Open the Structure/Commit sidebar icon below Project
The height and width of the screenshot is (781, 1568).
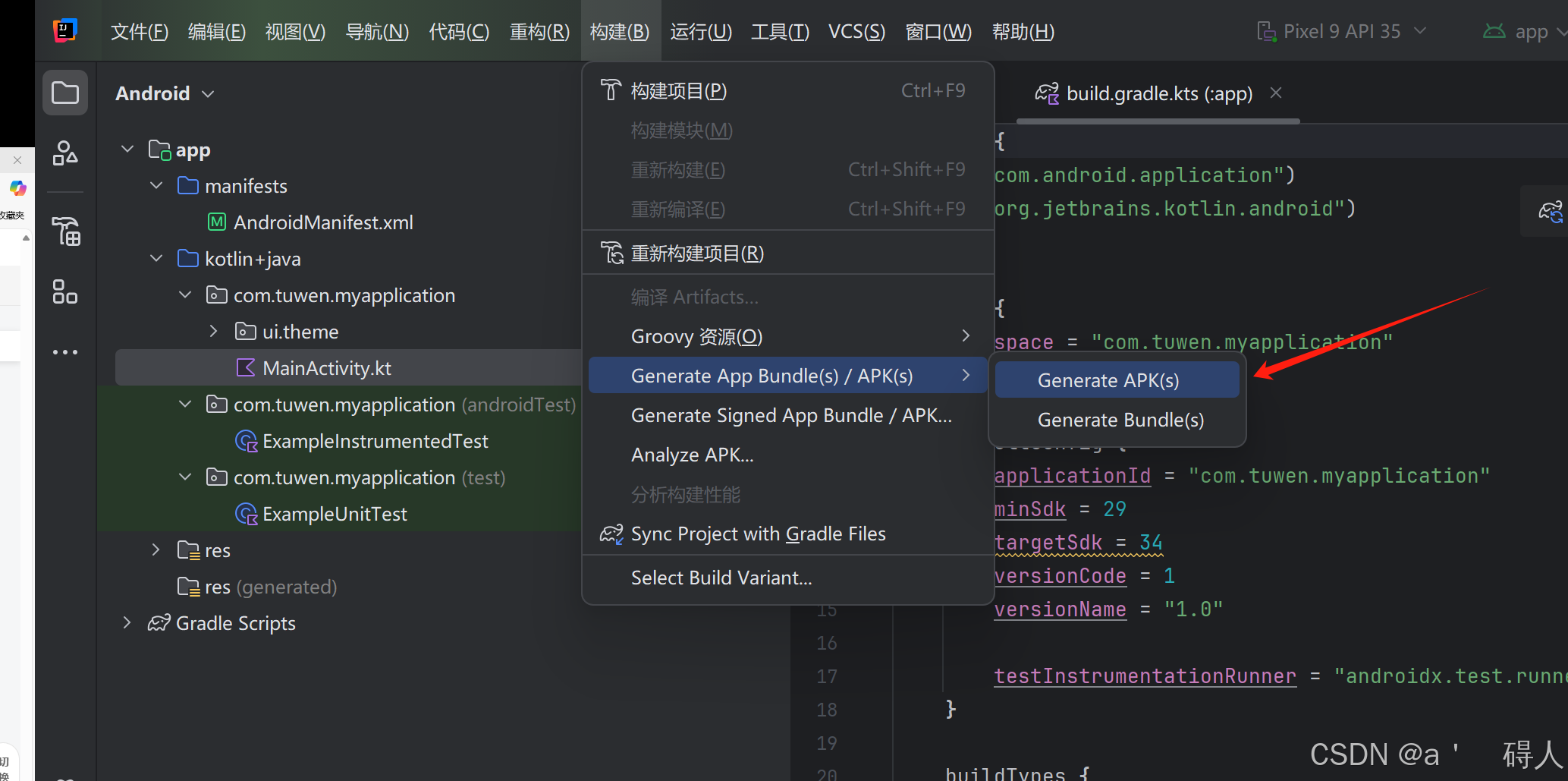pos(65,153)
